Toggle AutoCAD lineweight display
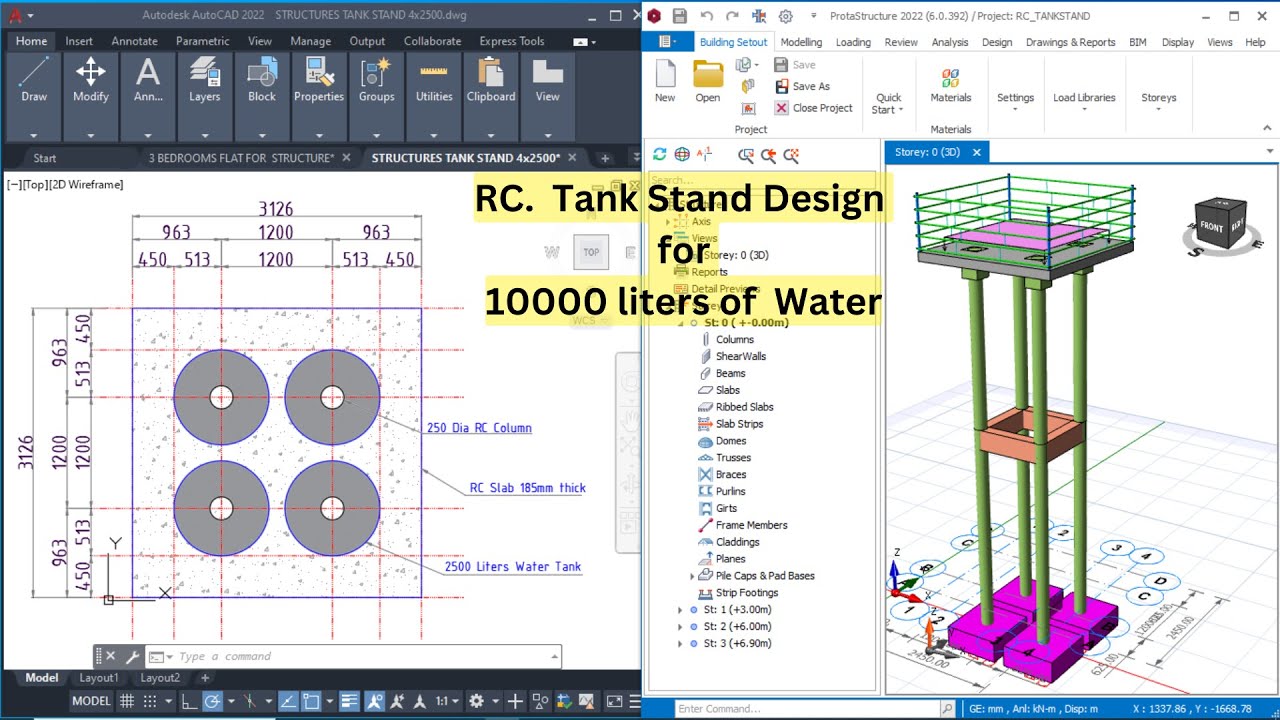Screen dimensions: 1280x720 [349, 702]
